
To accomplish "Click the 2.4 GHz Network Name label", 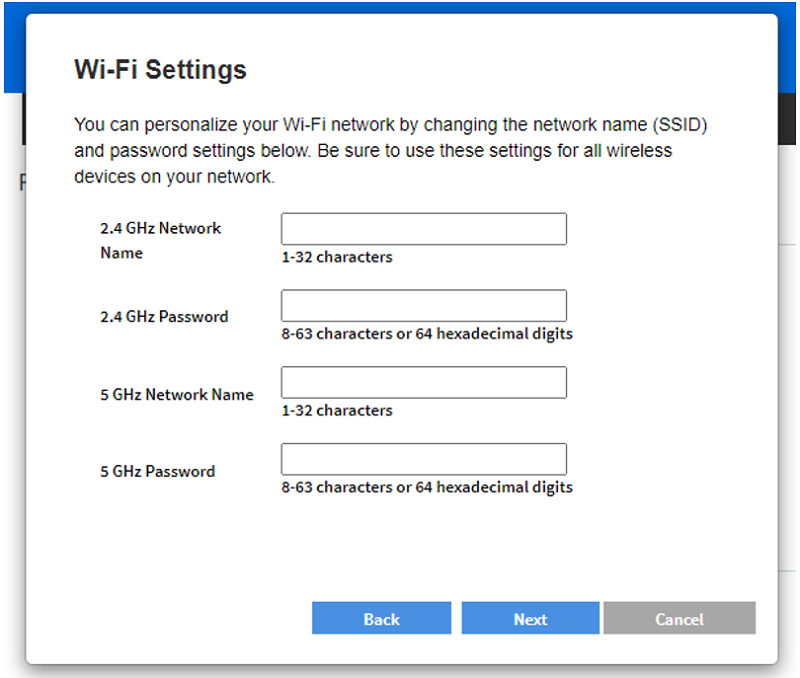I will (161, 240).
